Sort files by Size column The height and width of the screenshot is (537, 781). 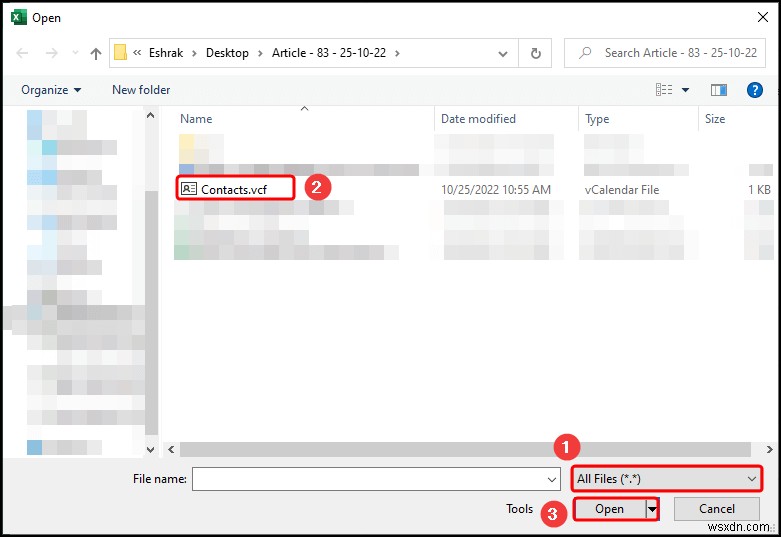click(715, 119)
